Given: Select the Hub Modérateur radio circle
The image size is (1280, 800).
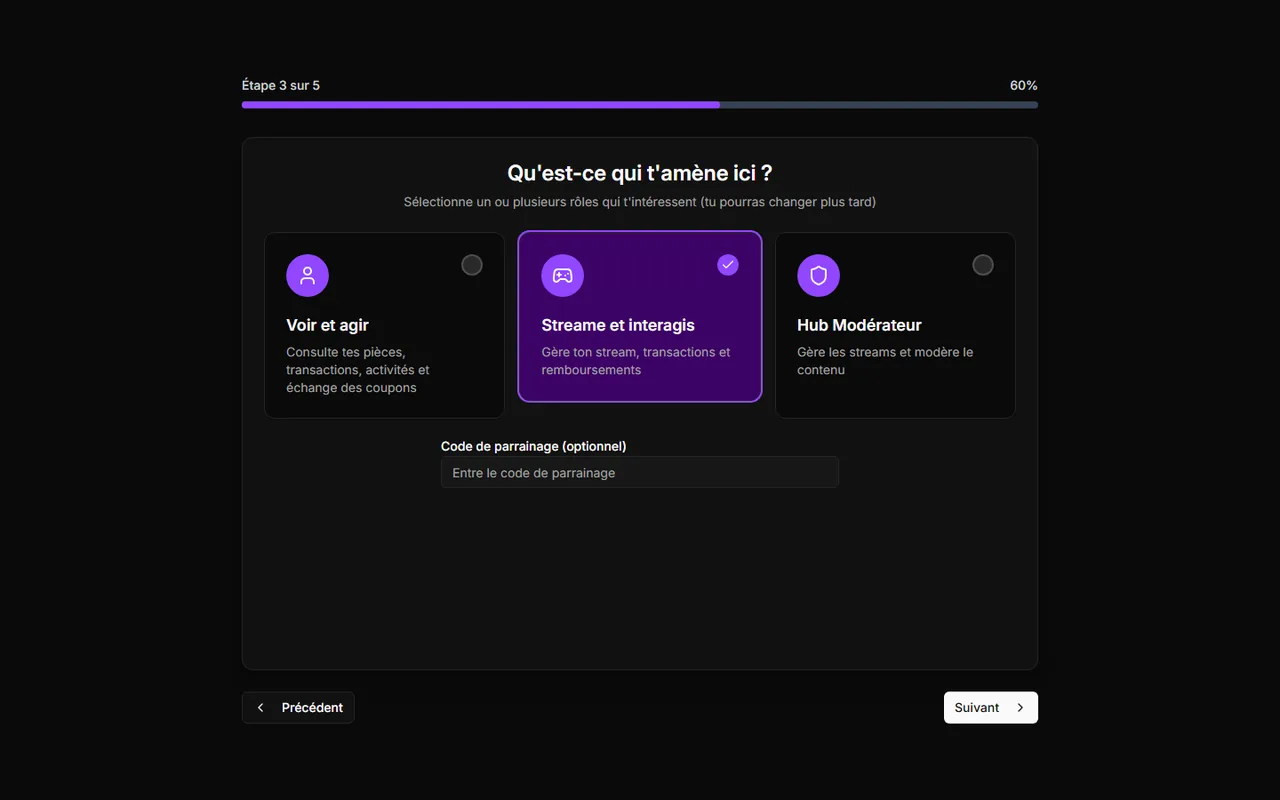Looking at the screenshot, I should tap(983, 265).
